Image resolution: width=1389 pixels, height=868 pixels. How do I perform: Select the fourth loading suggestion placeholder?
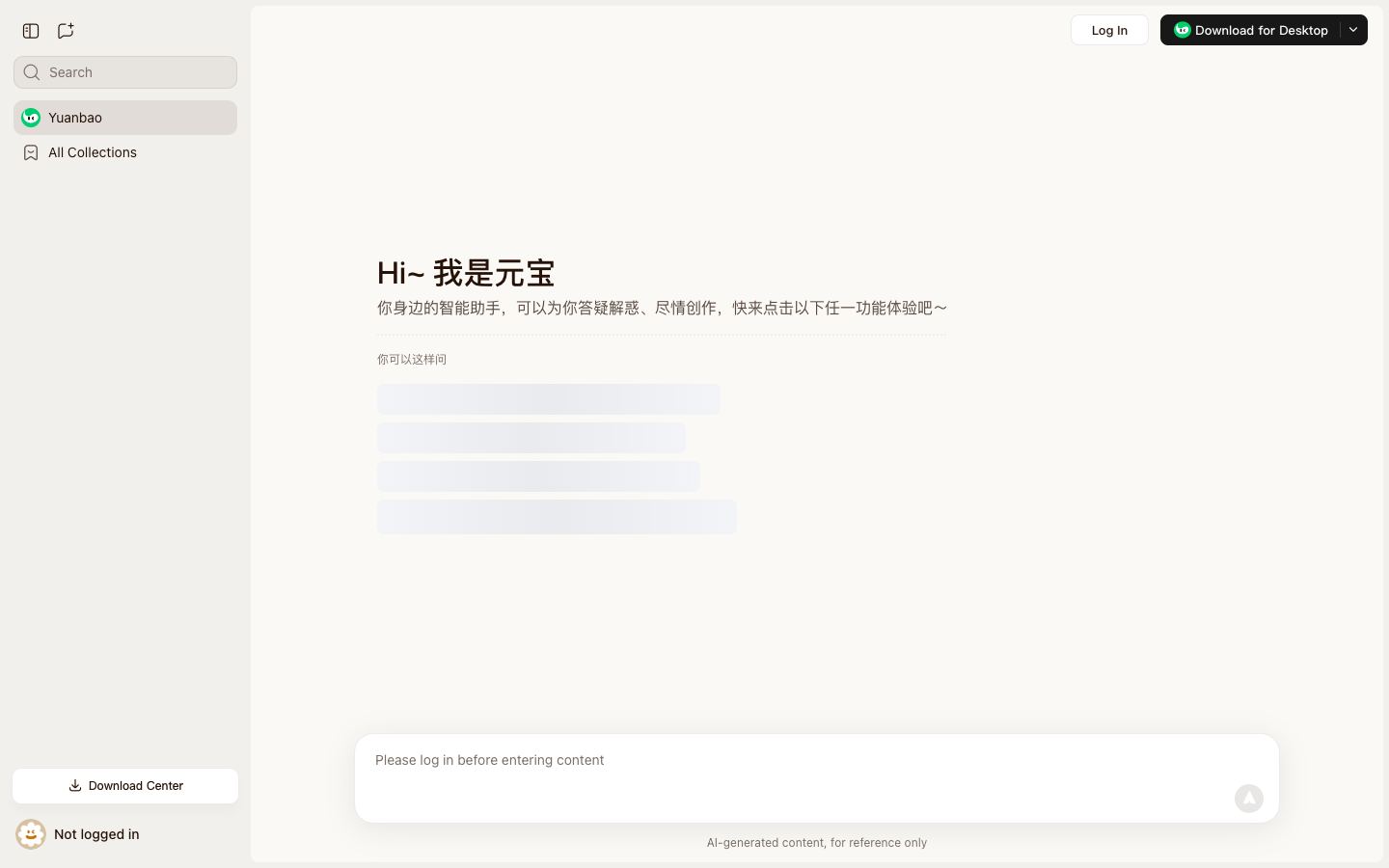click(557, 517)
